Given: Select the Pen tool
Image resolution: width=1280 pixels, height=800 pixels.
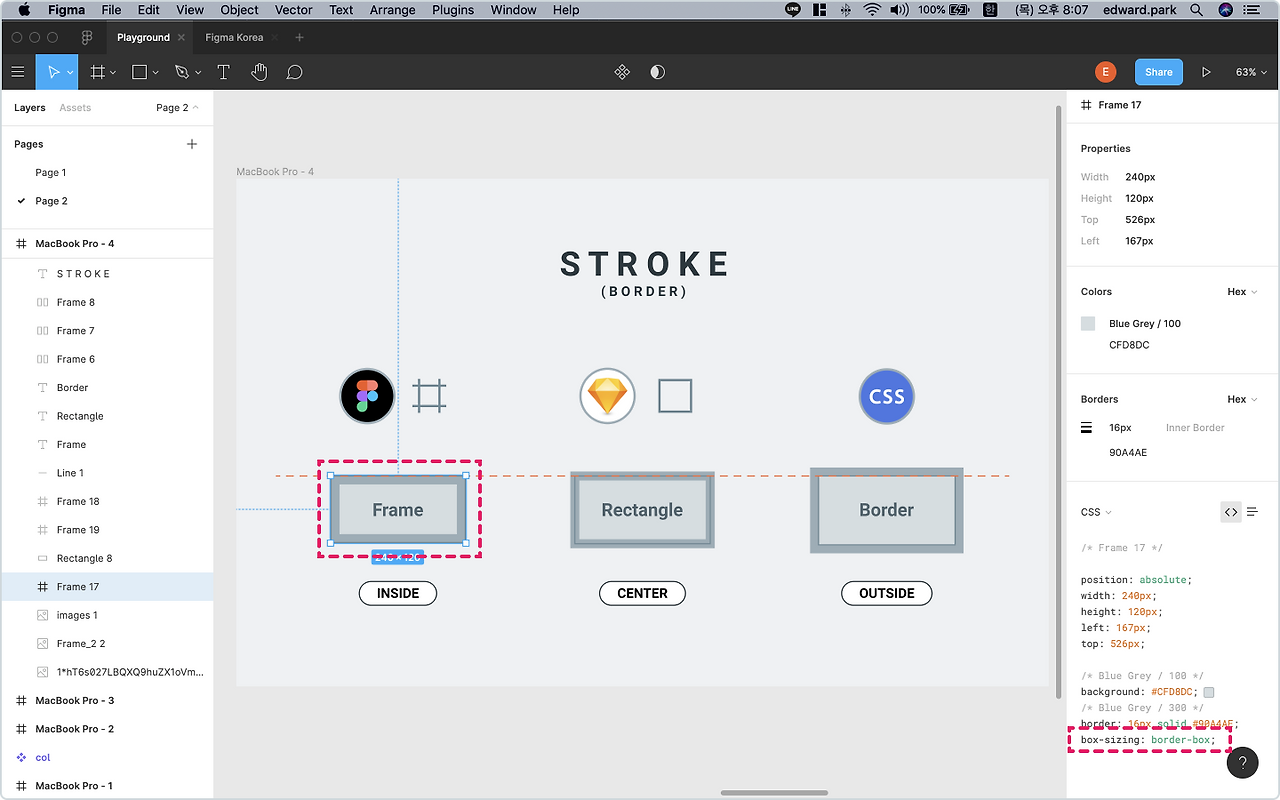Looking at the screenshot, I should click(182, 72).
